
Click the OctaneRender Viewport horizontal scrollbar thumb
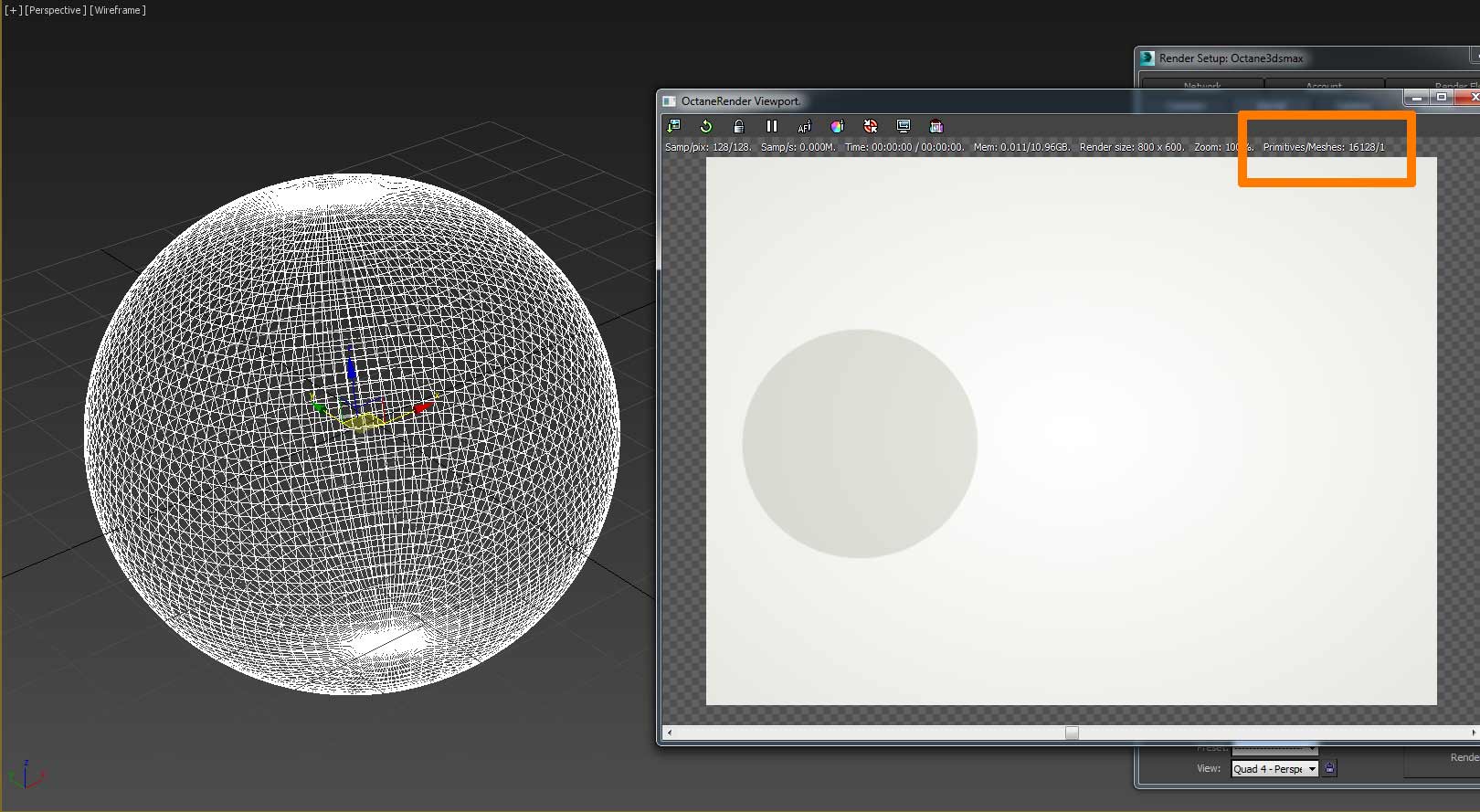pos(1072,733)
